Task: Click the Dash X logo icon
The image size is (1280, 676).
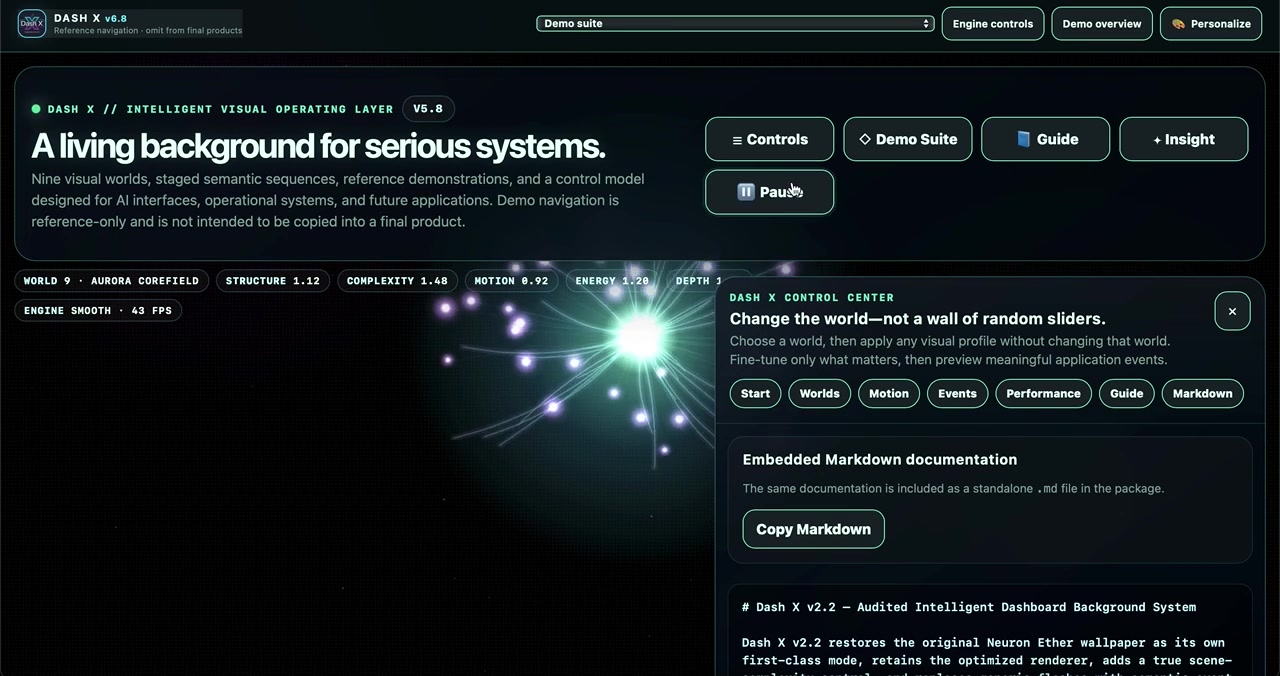Action: tap(32, 23)
